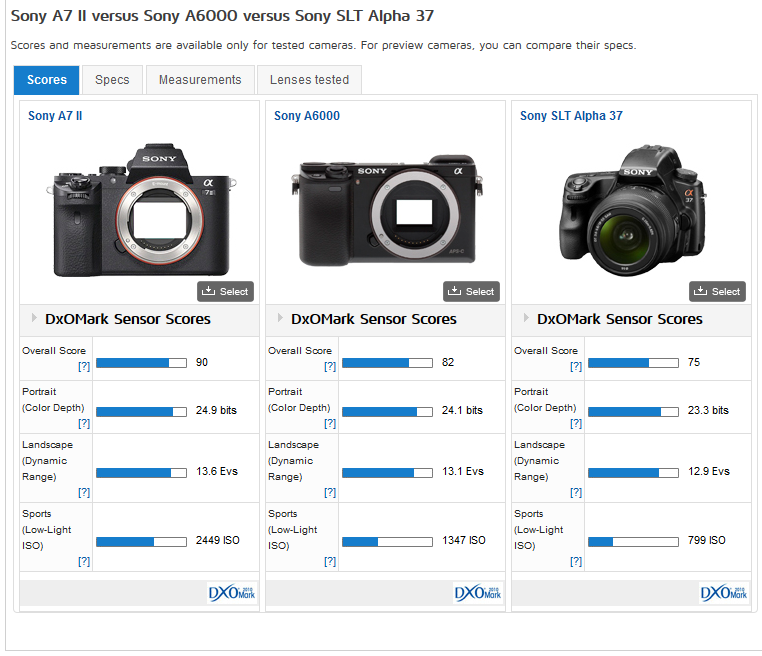Click the Sony A7 II Overall Score bar
Image resolution: width=762 pixels, height=656 pixels.
coord(141,362)
